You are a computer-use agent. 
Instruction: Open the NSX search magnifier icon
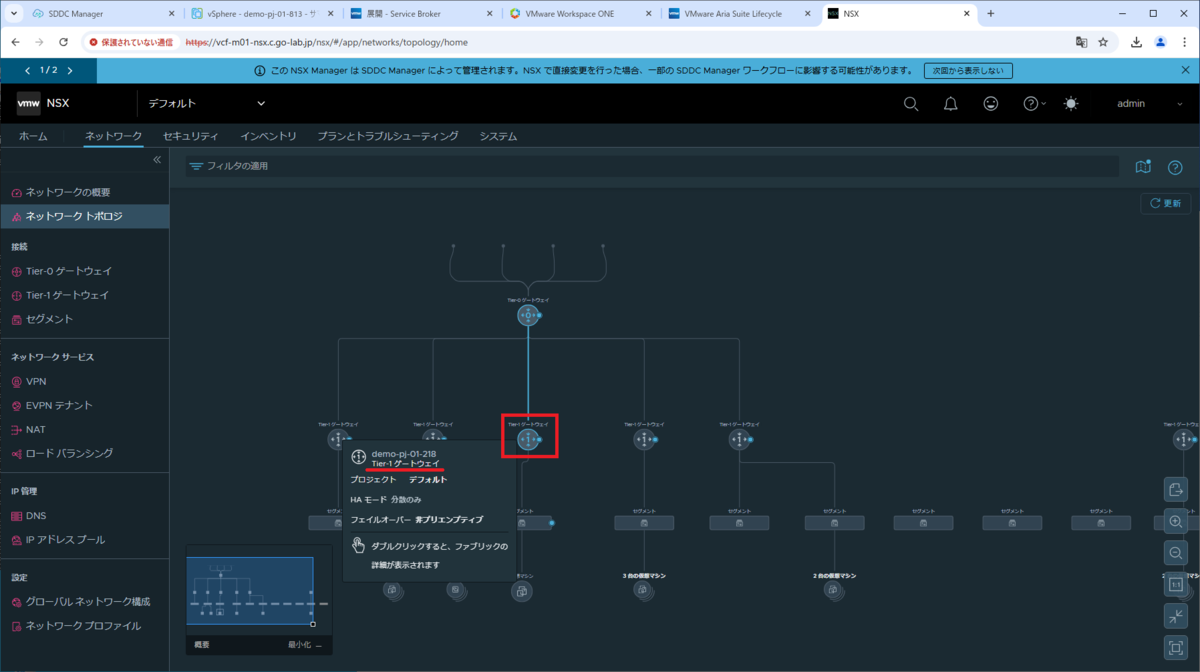[911, 104]
